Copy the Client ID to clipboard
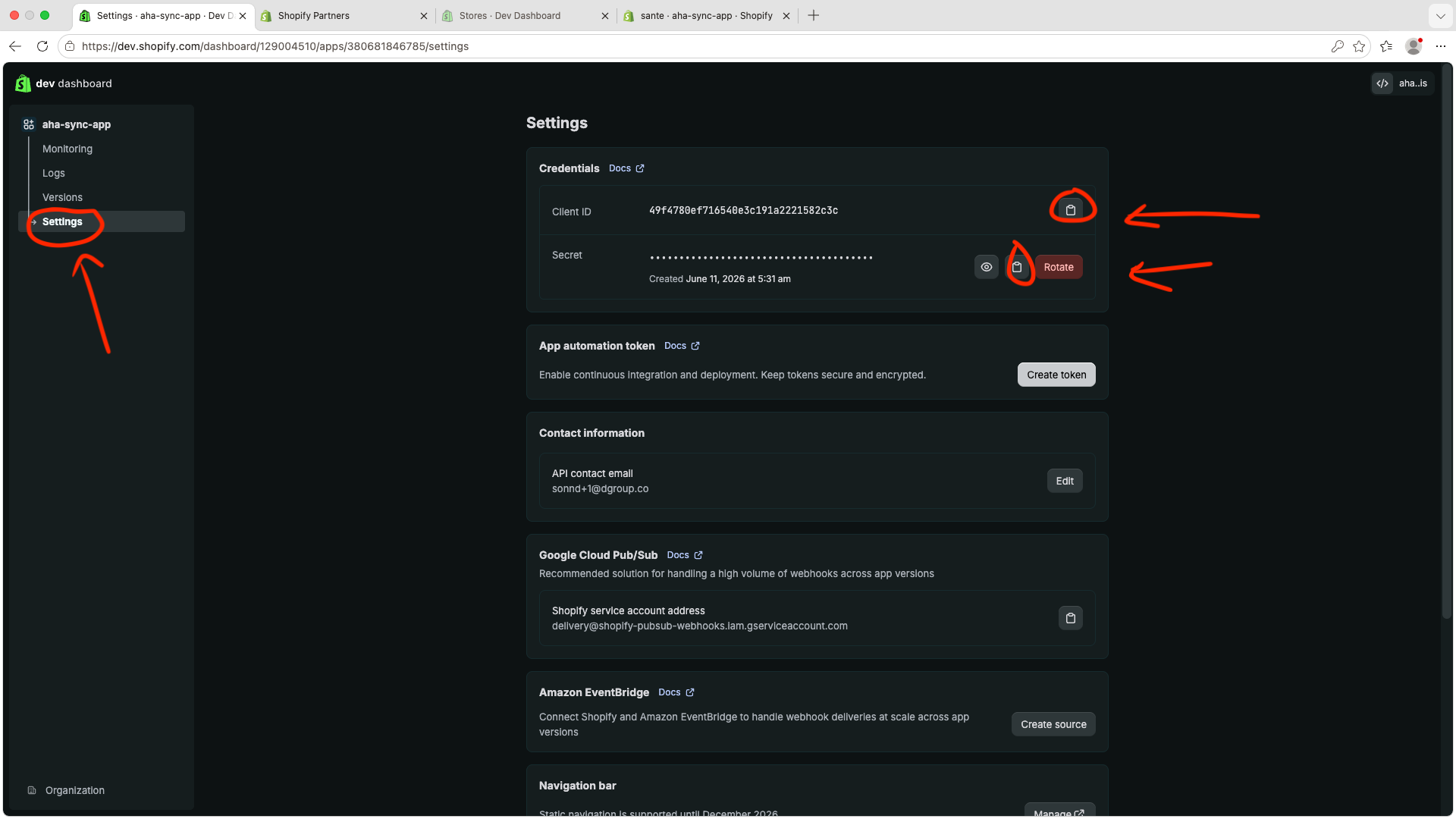The height and width of the screenshot is (819, 1456). click(1070, 210)
